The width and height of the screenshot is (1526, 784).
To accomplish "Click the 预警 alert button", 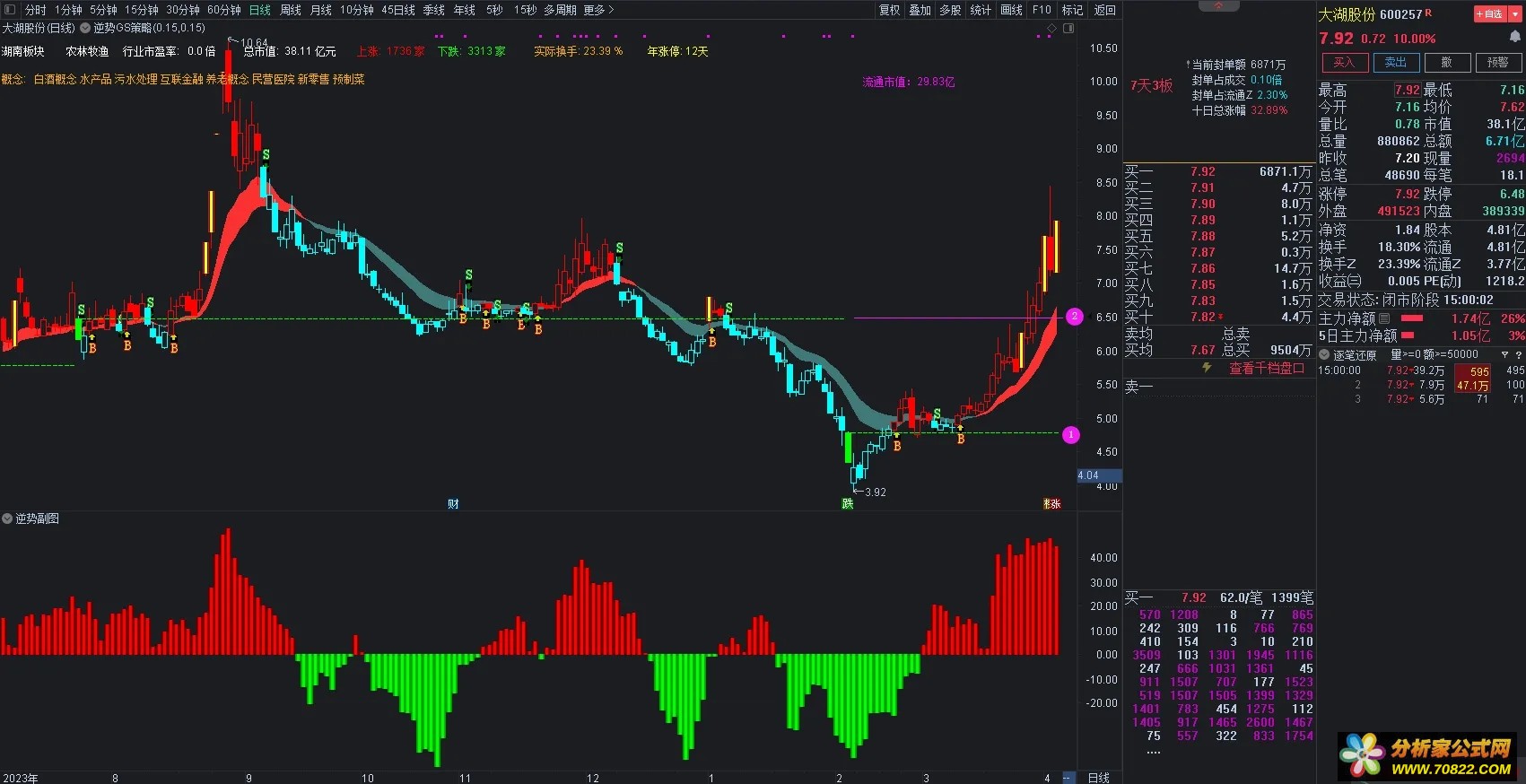I will tap(1498, 63).
